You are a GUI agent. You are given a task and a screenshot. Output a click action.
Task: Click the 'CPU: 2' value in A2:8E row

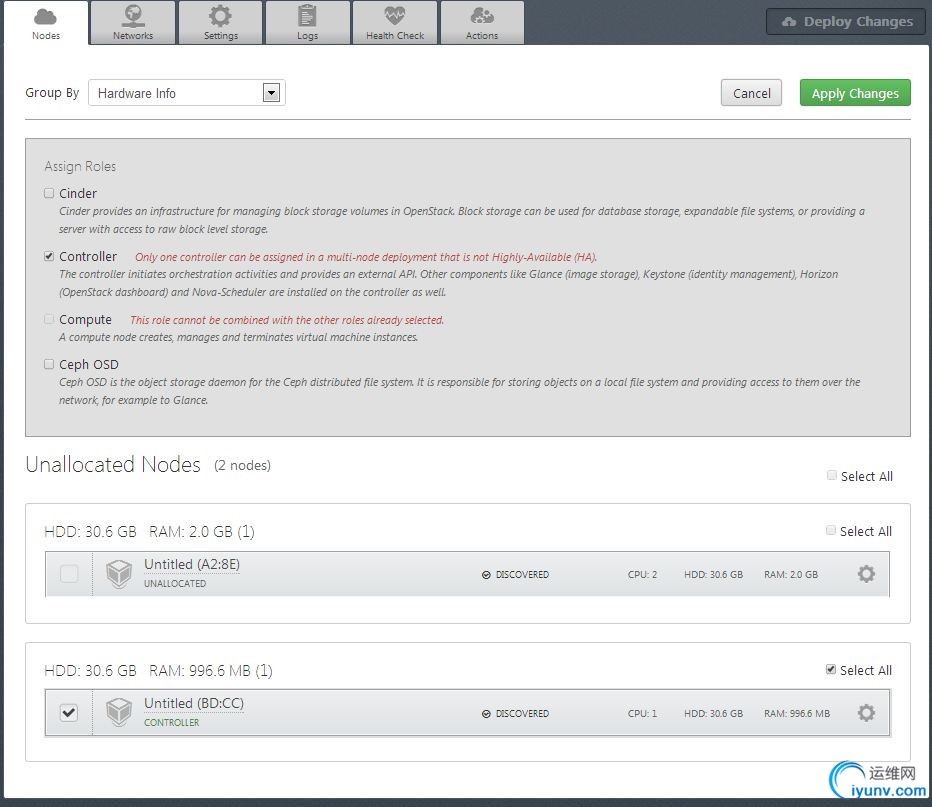click(643, 575)
